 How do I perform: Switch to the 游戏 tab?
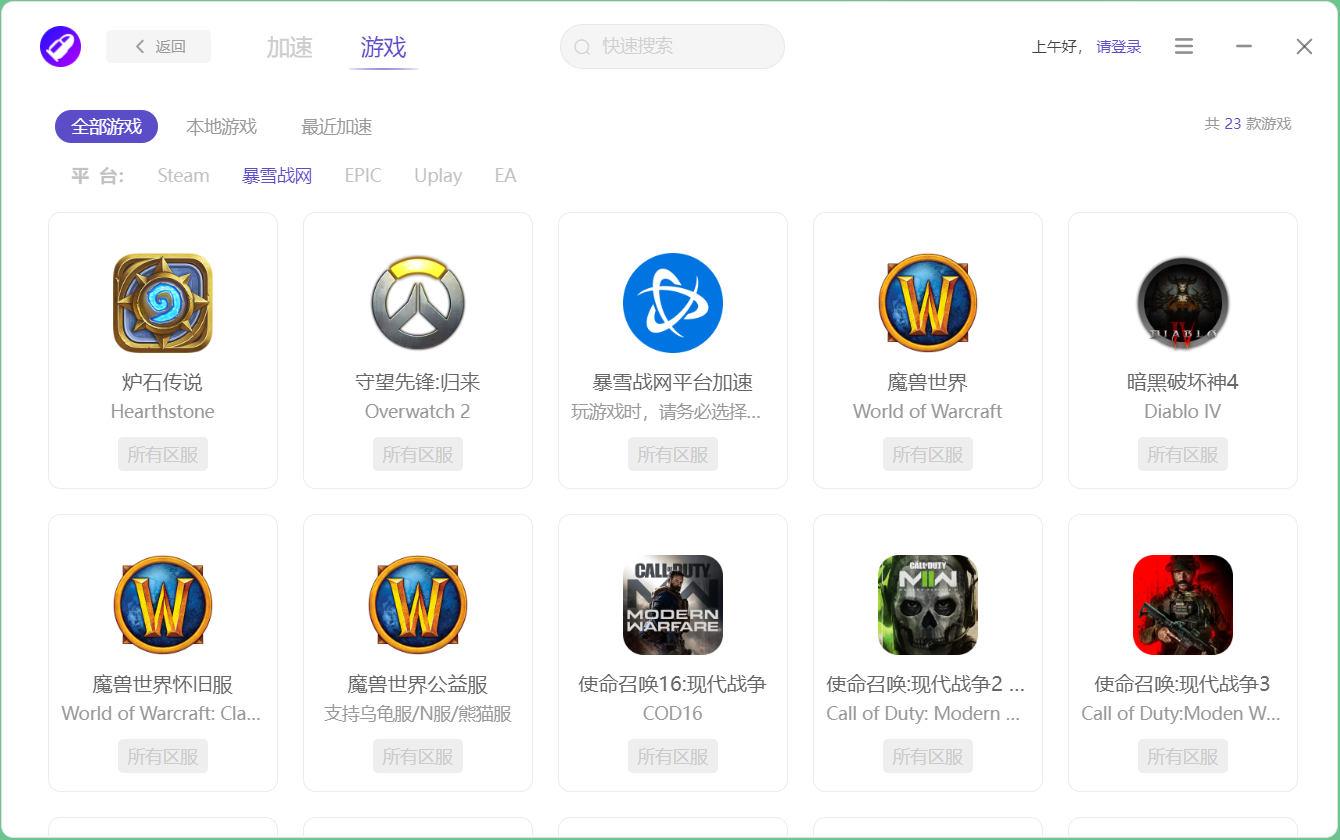(x=383, y=47)
